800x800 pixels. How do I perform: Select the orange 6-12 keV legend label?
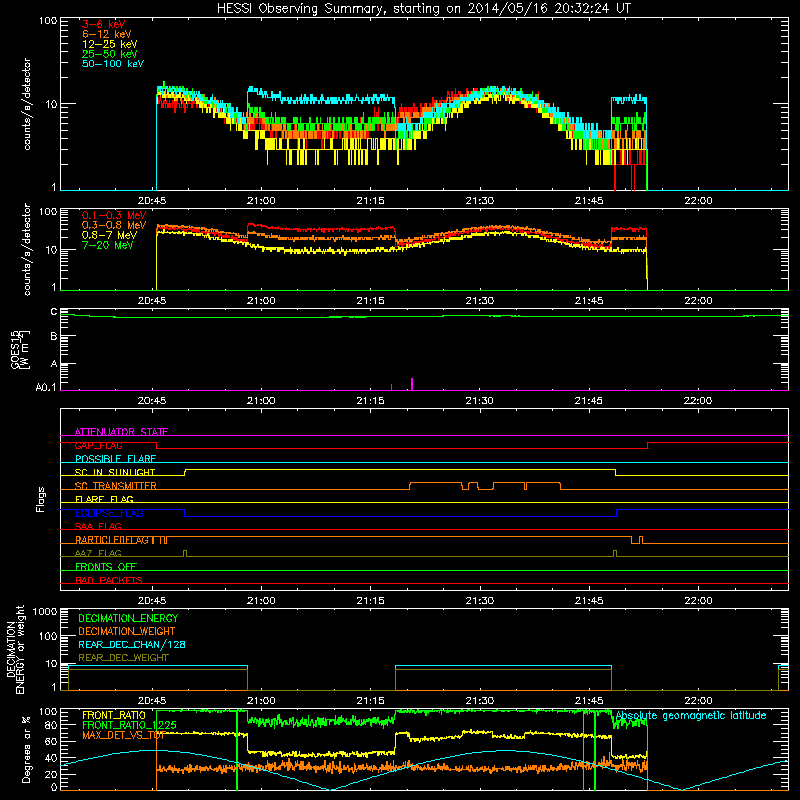(107, 34)
